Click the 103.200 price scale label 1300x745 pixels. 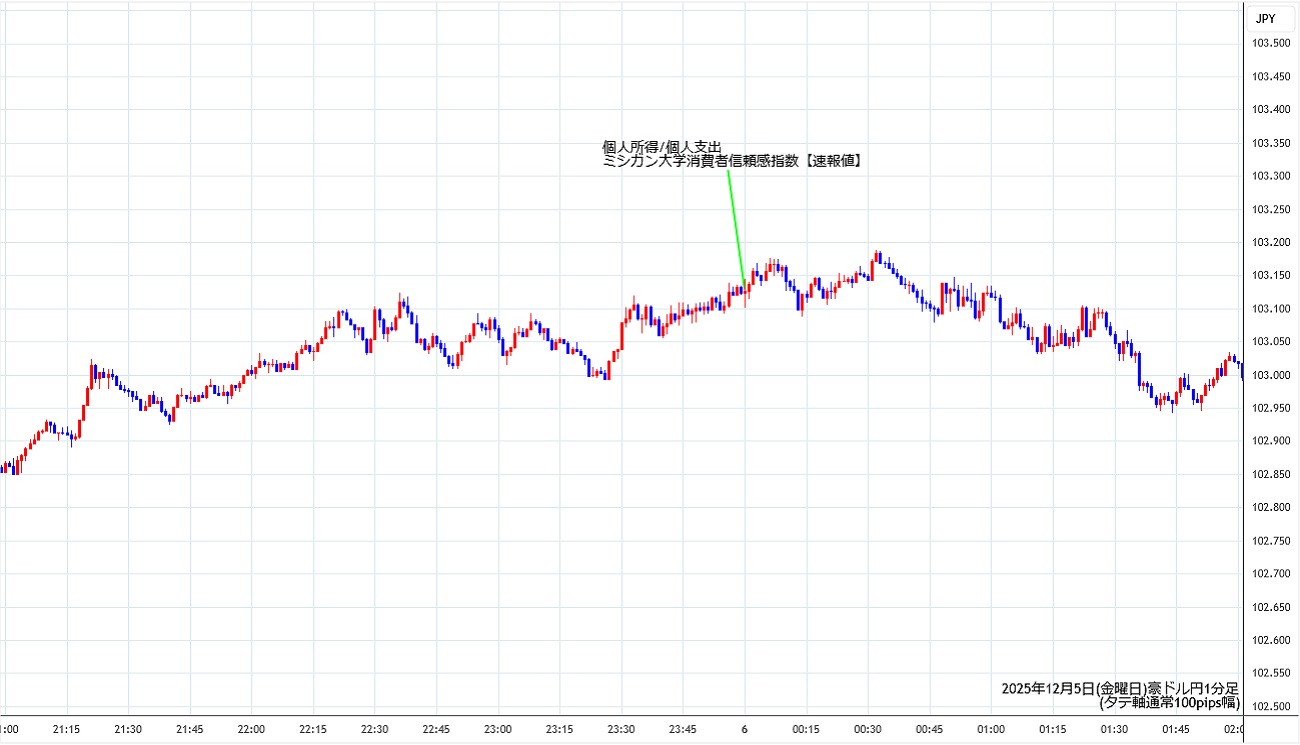coord(1270,242)
